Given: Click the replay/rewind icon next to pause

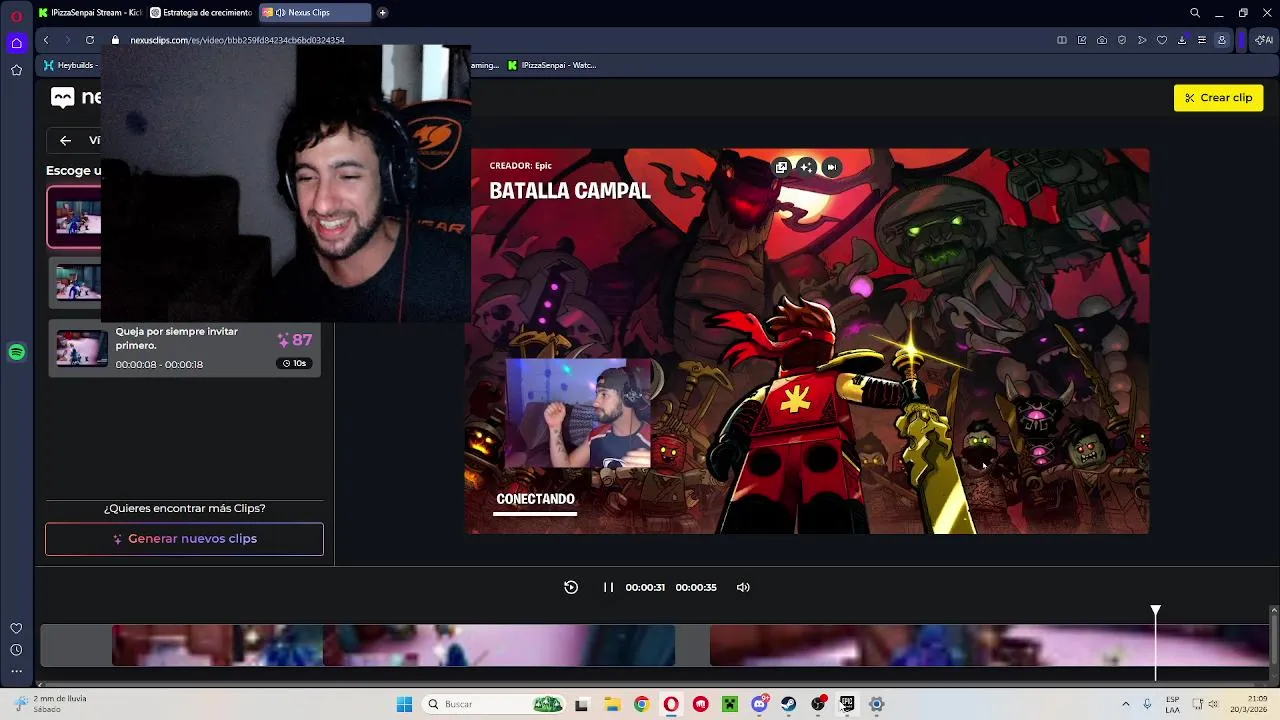Looking at the screenshot, I should pyautogui.click(x=571, y=587).
